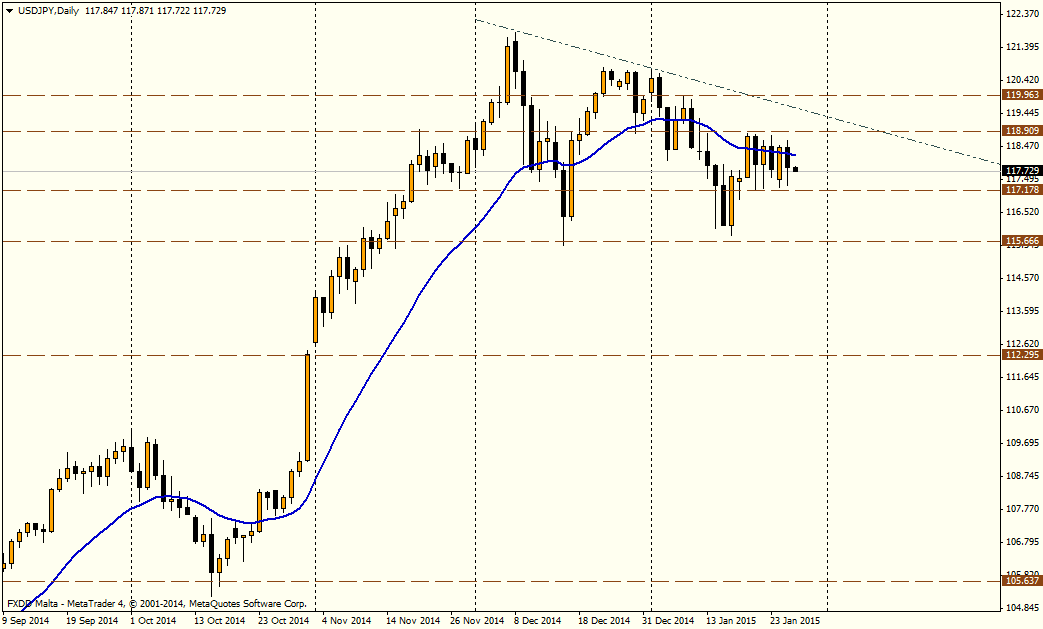Select the 105.637 price level tag
This screenshot has width=1043, height=629.
pos(1021,581)
